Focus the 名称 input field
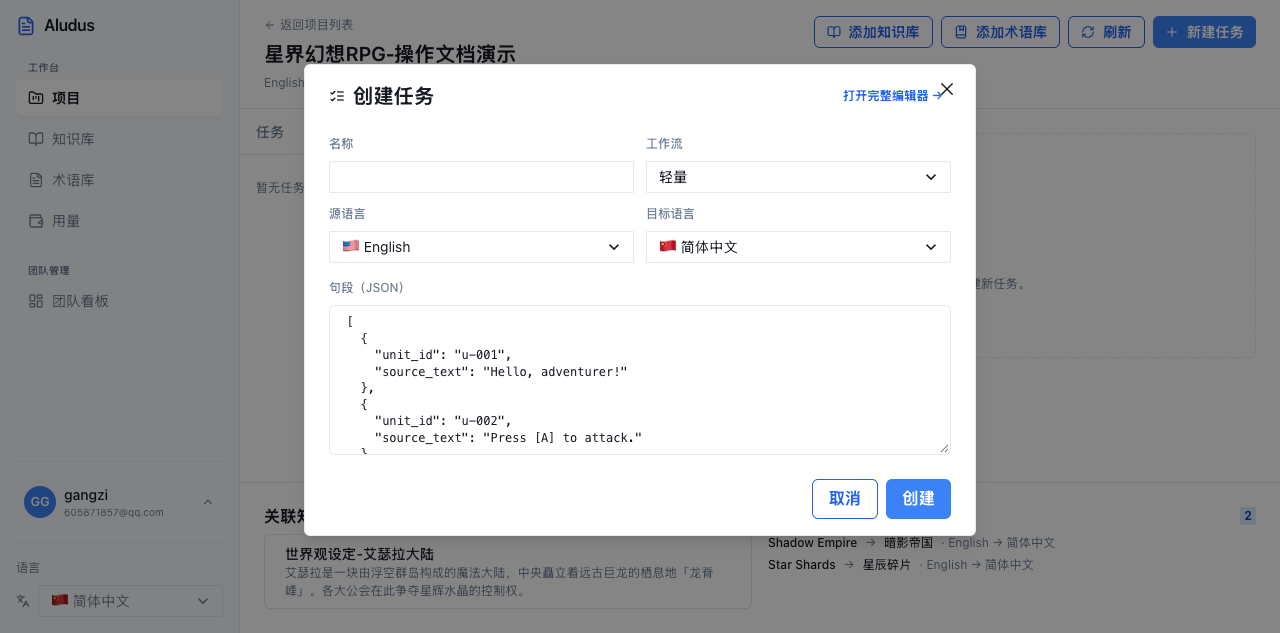 (481, 177)
